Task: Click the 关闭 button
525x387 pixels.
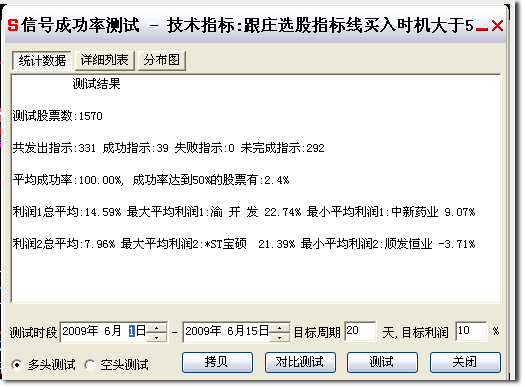Action: coord(465,362)
